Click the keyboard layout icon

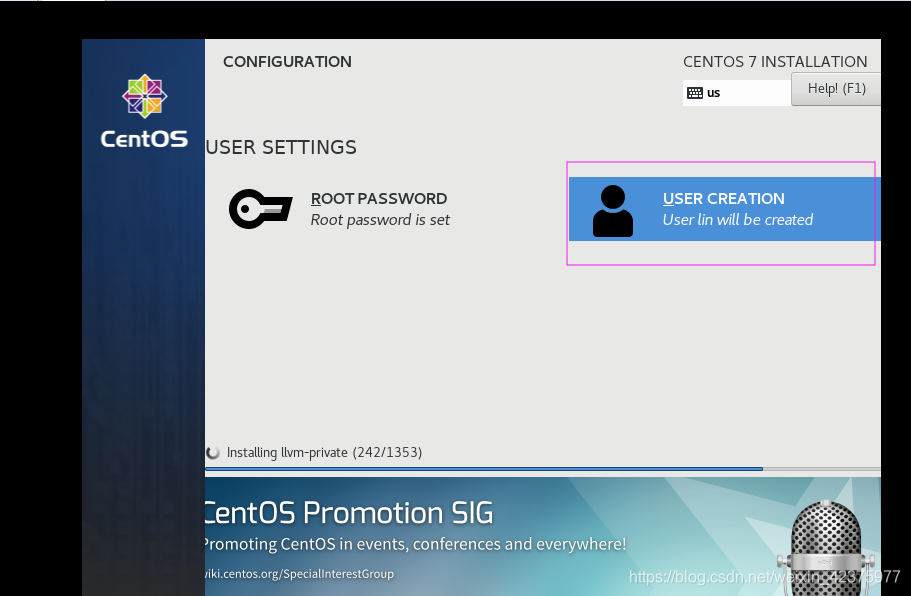(x=695, y=93)
